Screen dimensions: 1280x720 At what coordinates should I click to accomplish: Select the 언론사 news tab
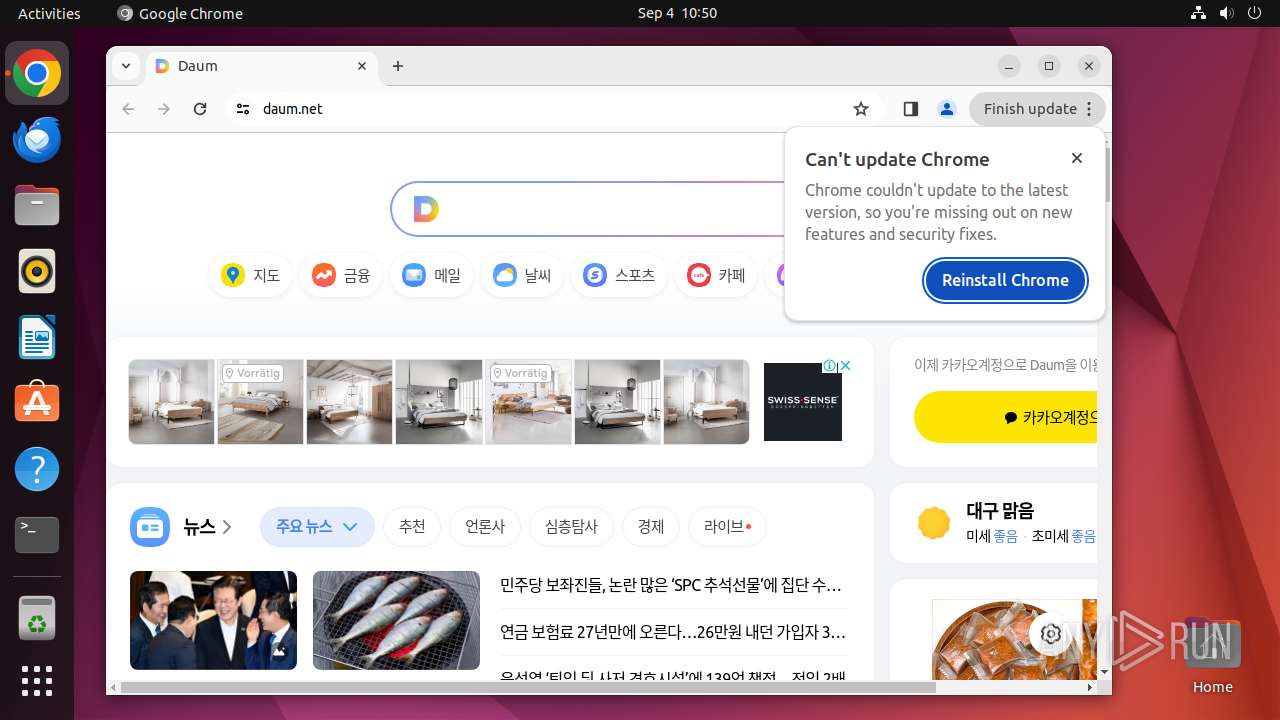(485, 527)
